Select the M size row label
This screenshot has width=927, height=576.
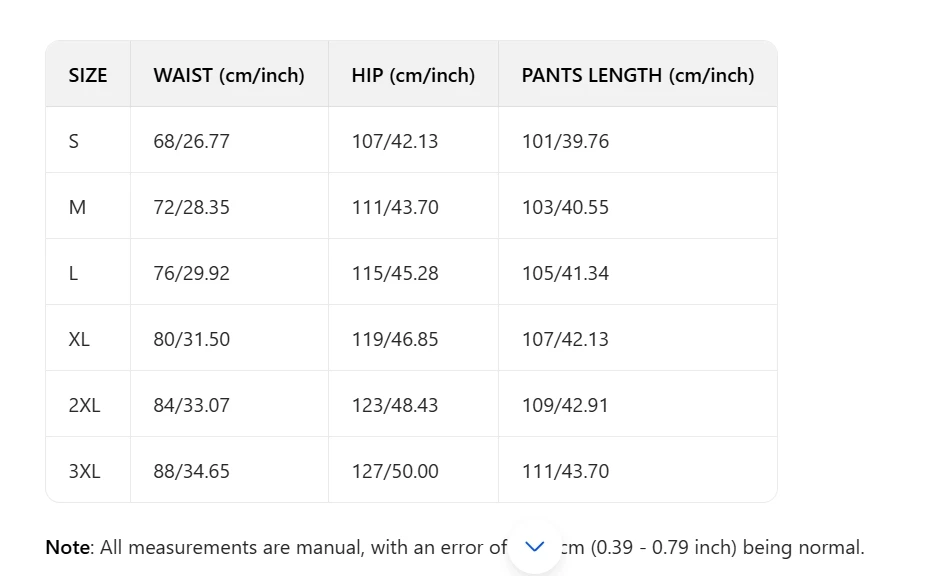click(x=77, y=208)
